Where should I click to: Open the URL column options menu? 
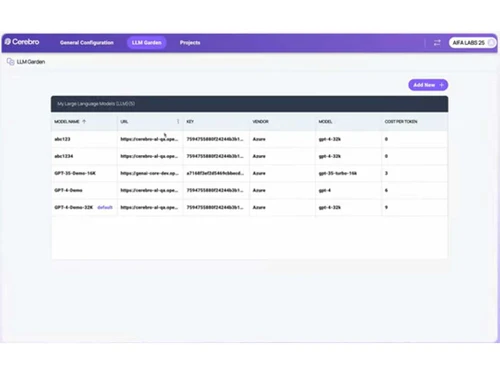178,122
